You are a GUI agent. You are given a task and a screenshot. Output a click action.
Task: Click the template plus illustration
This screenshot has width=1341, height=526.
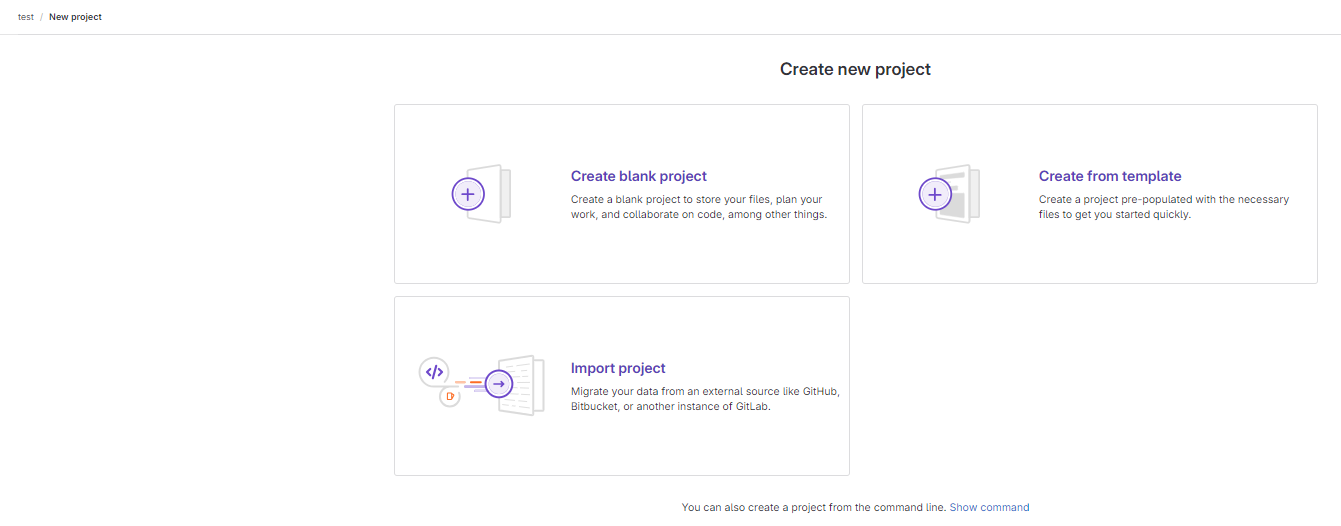949,194
